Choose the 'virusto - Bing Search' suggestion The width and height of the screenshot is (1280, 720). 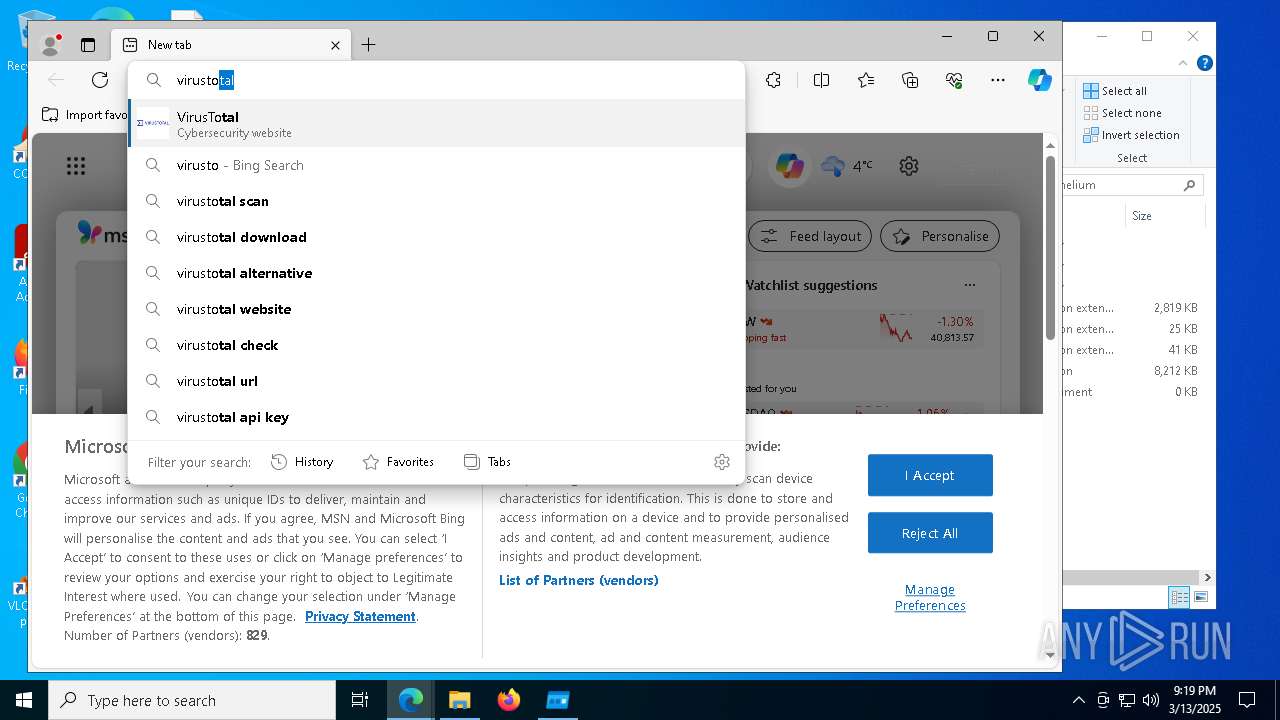coord(437,165)
